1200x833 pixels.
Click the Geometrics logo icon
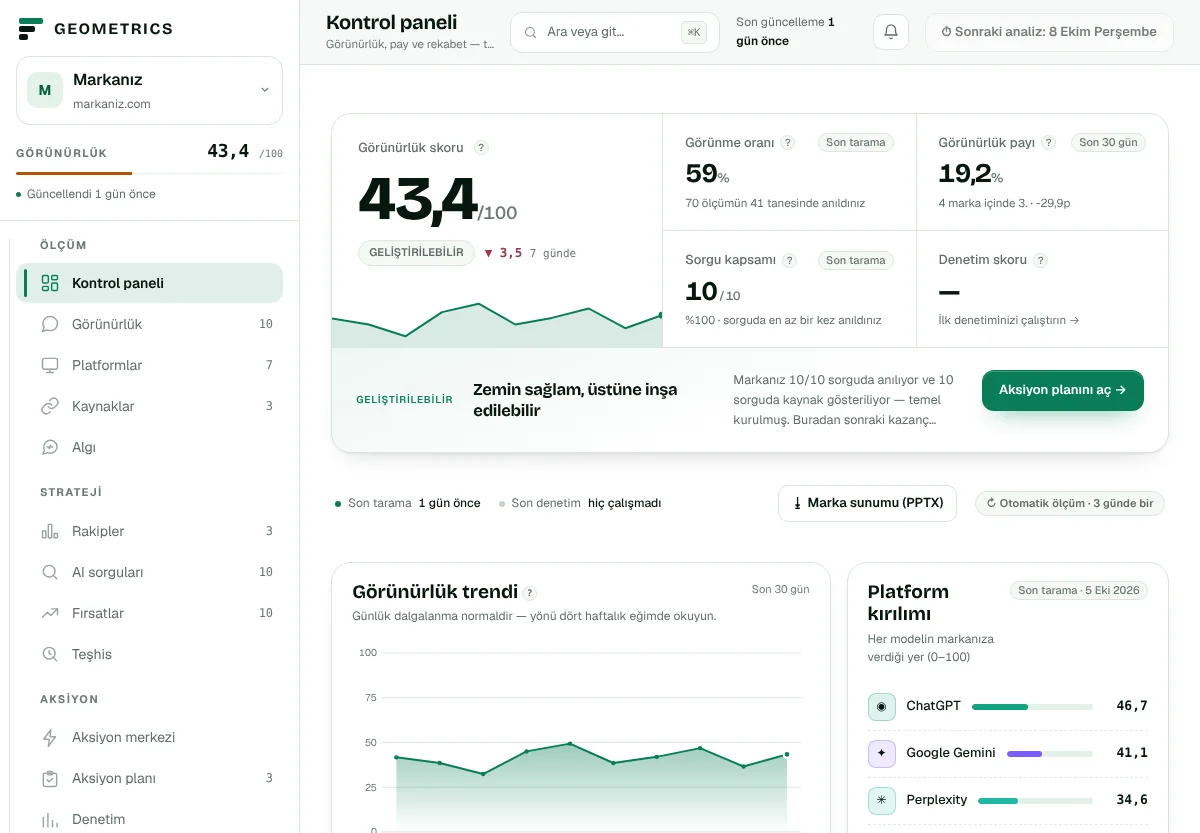click(x=30, y=29)
